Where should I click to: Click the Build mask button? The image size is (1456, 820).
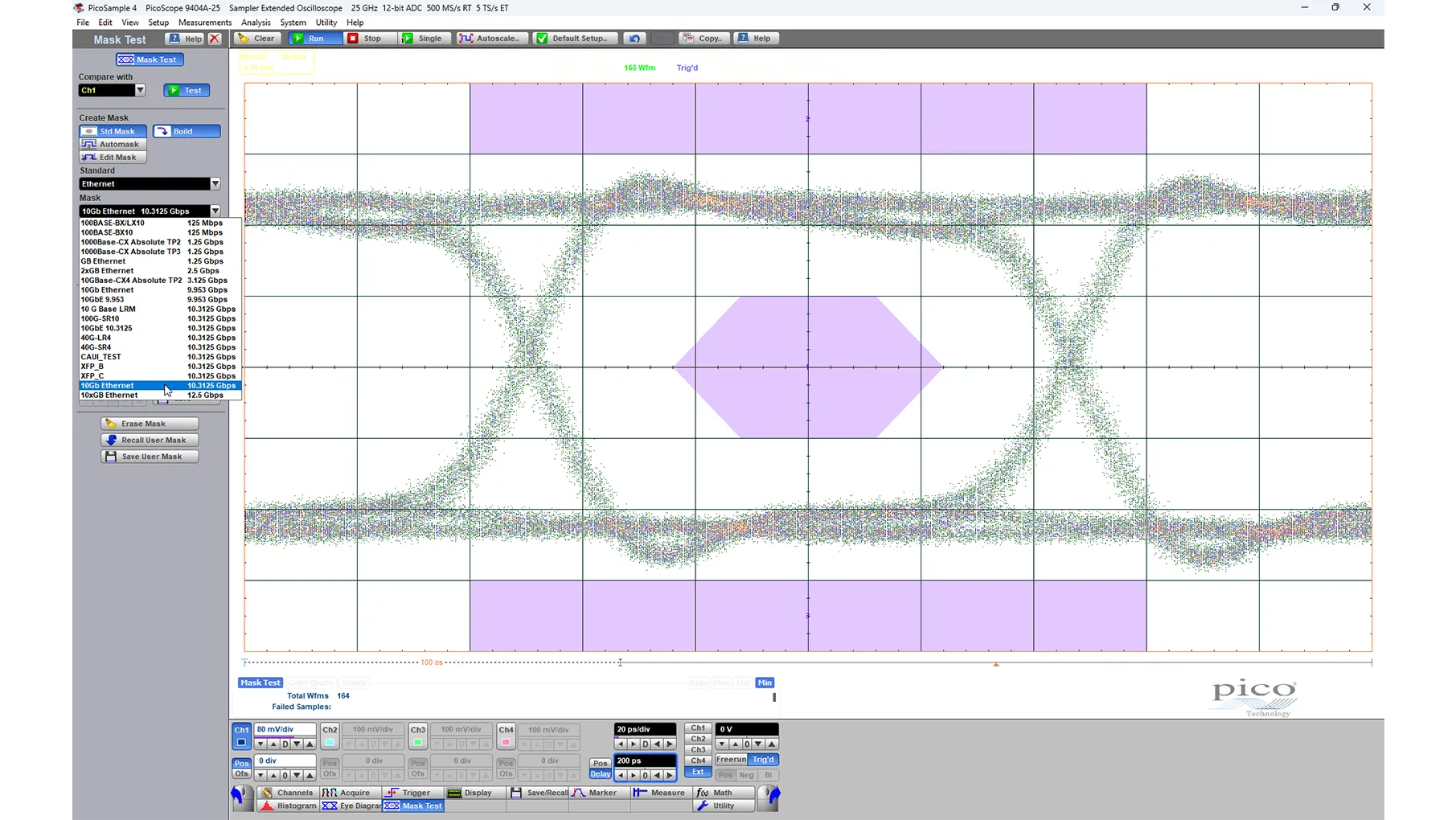pyautogui.click(x=187, y=131)
